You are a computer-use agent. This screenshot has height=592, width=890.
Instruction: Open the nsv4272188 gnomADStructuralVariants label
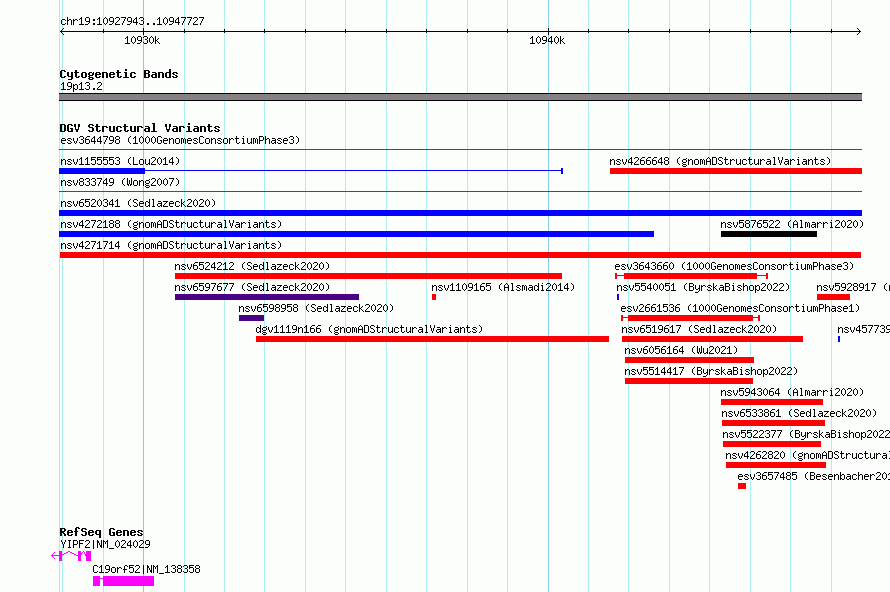pos(171,224)
